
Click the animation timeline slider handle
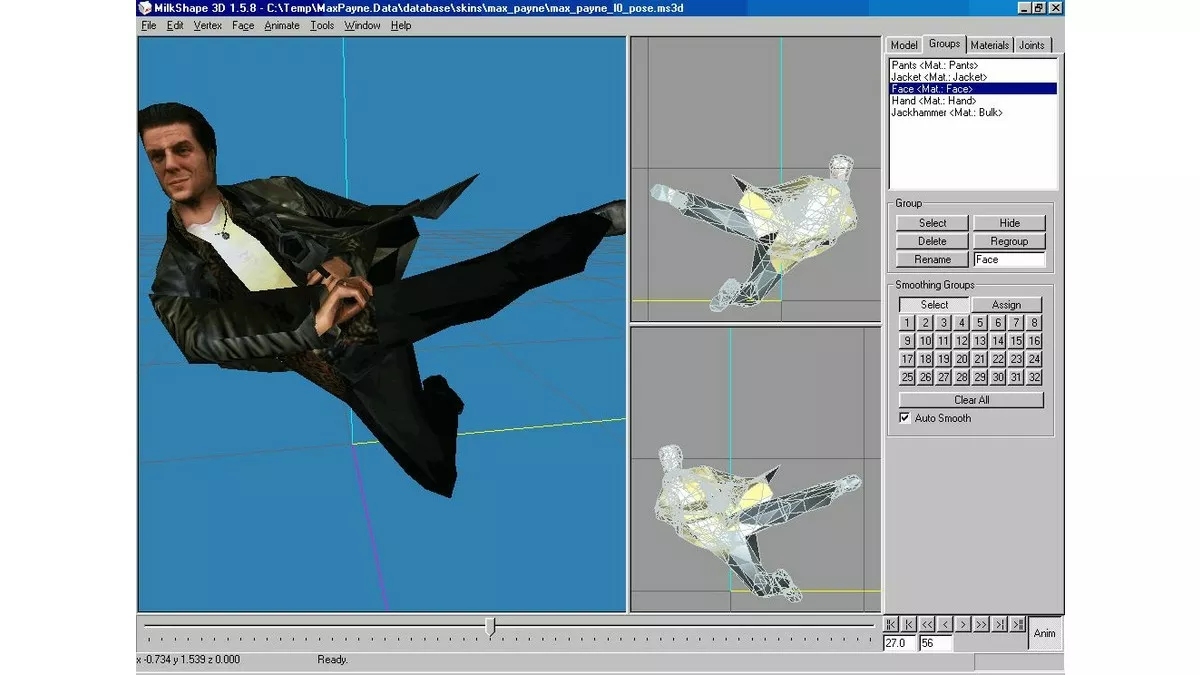490,626
